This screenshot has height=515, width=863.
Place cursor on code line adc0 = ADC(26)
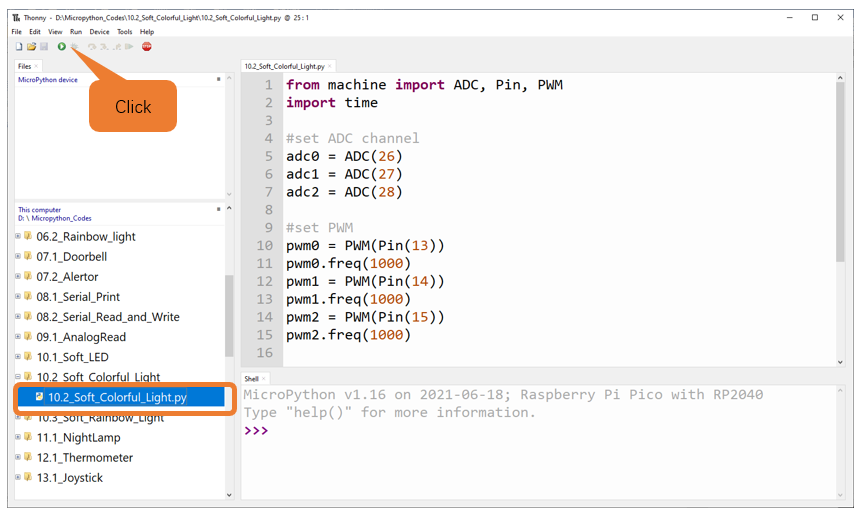pyautogui.click(x=345, y=156)
